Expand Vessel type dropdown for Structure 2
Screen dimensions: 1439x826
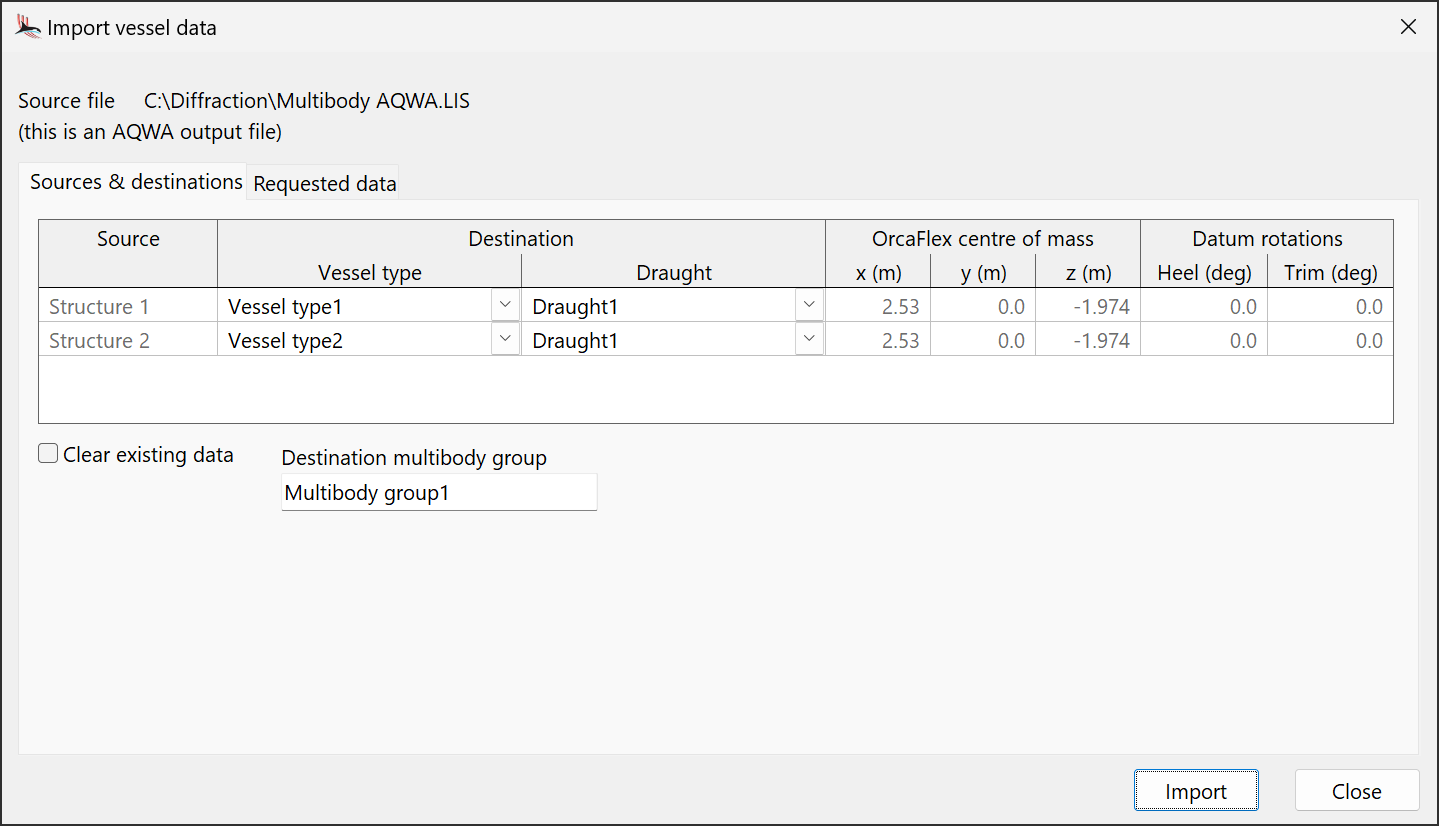(506, 340)
